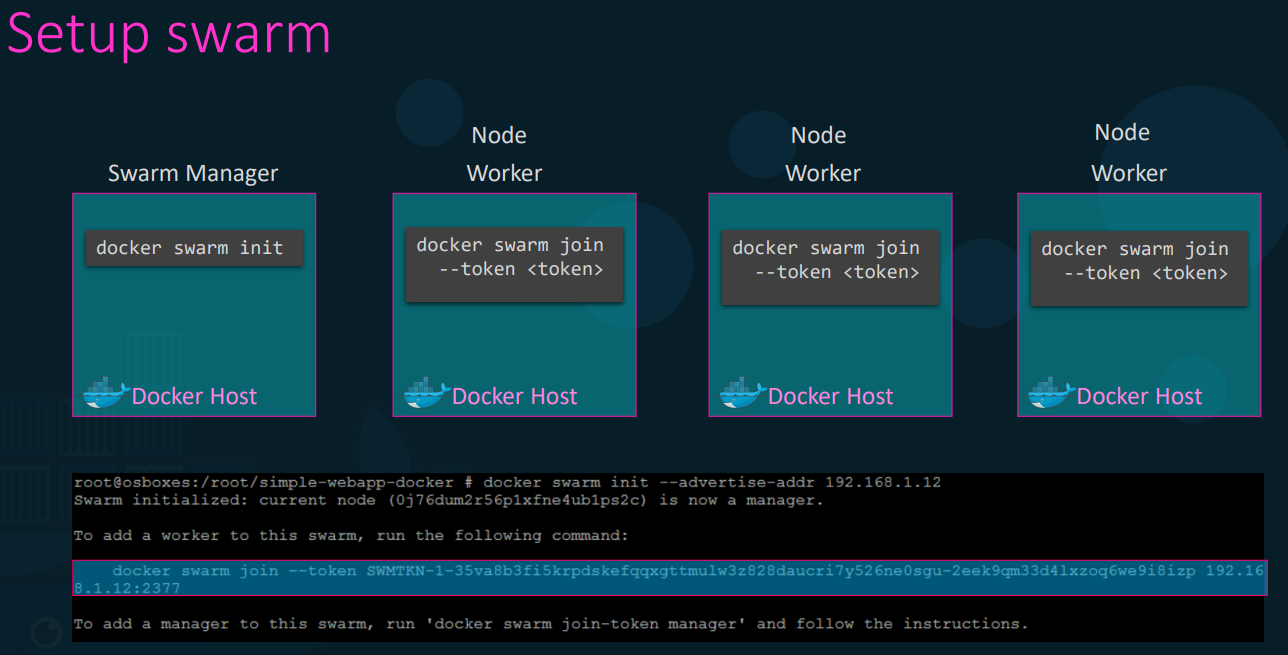The height and width of the screenshot is (655, 1288).
Task: Click the 'Worker' label above the leftmost worker box
Action: point(504,173)
